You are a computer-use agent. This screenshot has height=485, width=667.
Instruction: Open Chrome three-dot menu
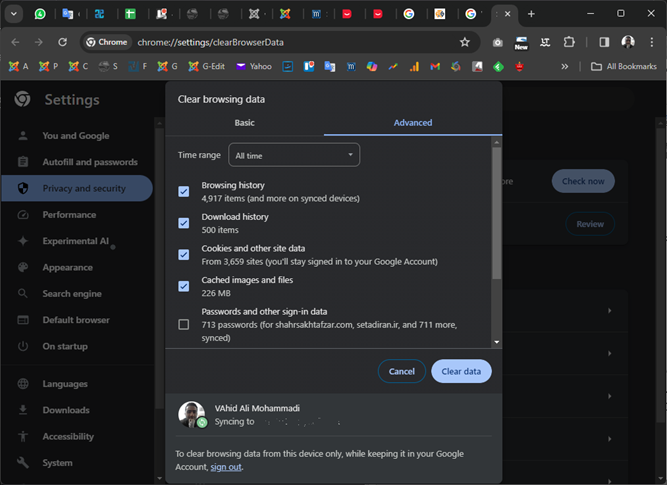(x=652, y=42)
